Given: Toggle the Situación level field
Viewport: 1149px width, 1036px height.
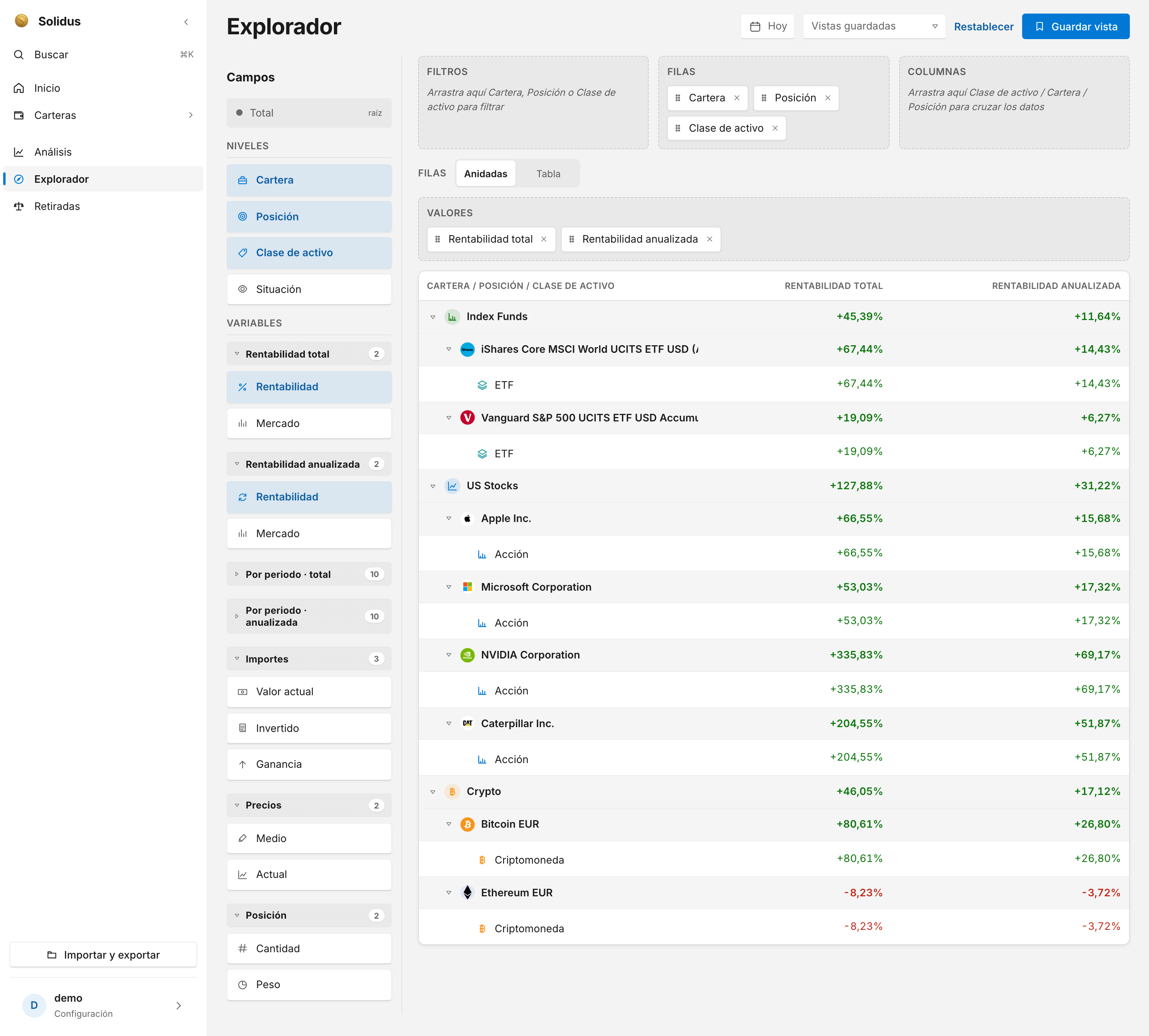Looking at the screenshot, I should 309,289.
